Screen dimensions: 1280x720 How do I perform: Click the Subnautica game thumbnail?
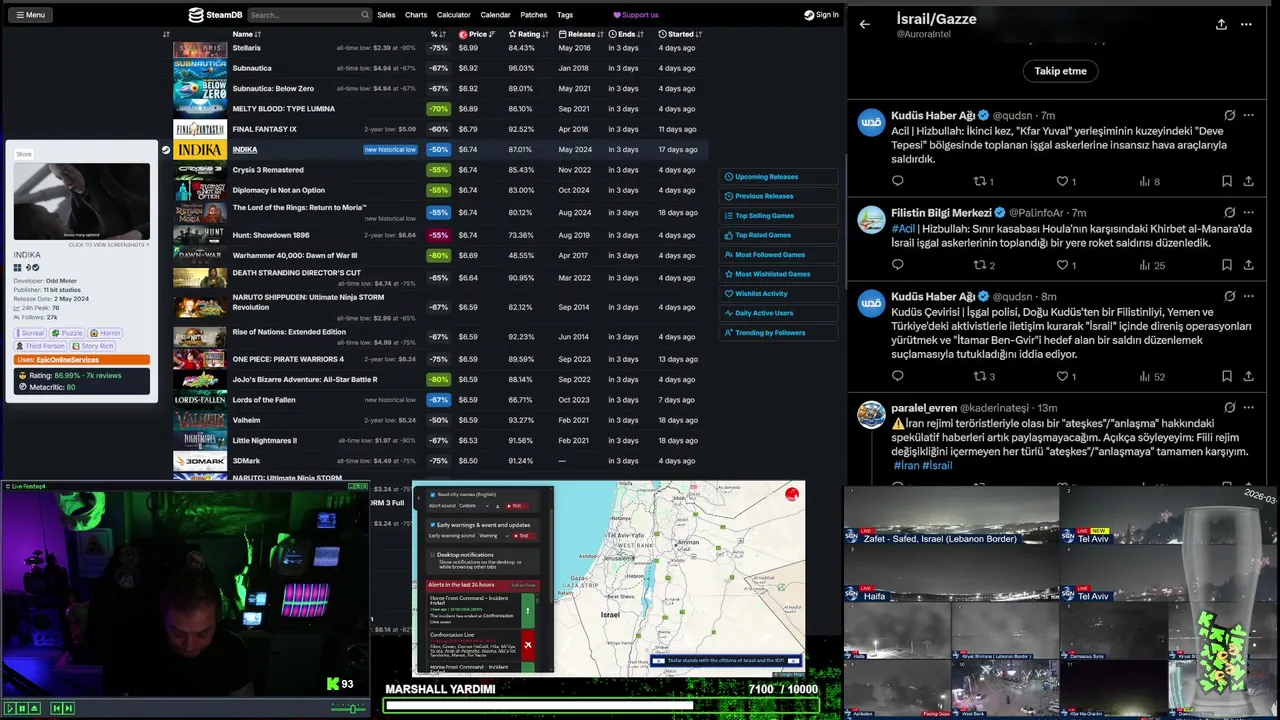coord(200,68)
